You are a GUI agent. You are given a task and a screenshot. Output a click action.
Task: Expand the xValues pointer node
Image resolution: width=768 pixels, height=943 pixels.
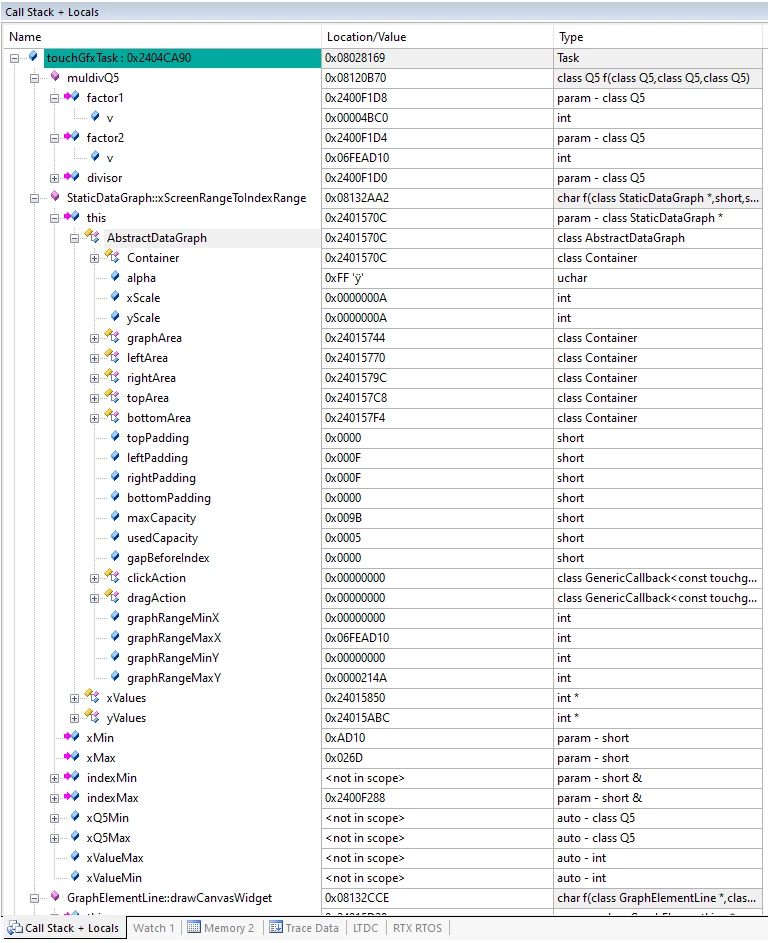pos(74,698)
